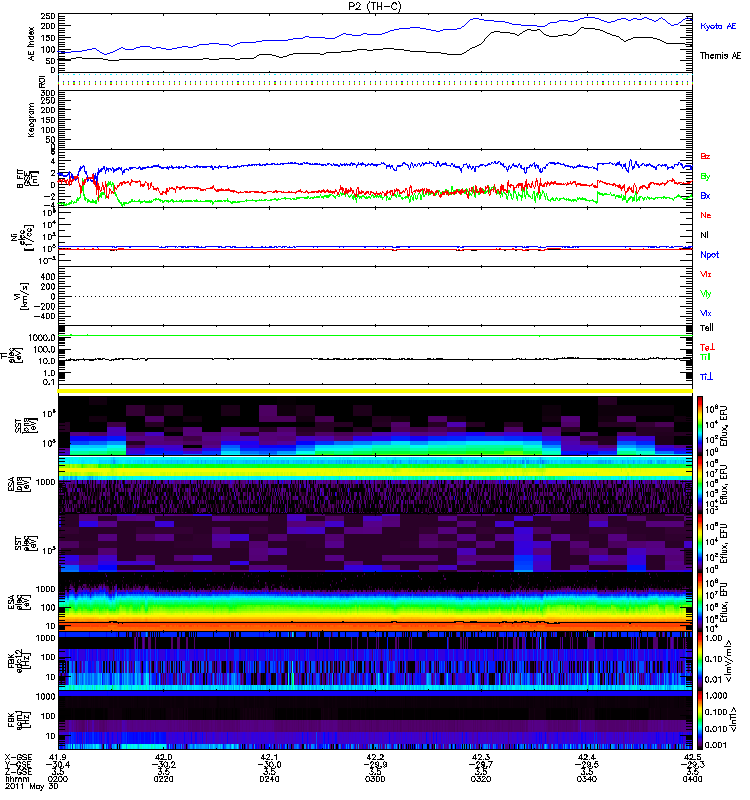Click the plot title P2 (TH-C)
750x800 pixels.
tap(375, 6)
